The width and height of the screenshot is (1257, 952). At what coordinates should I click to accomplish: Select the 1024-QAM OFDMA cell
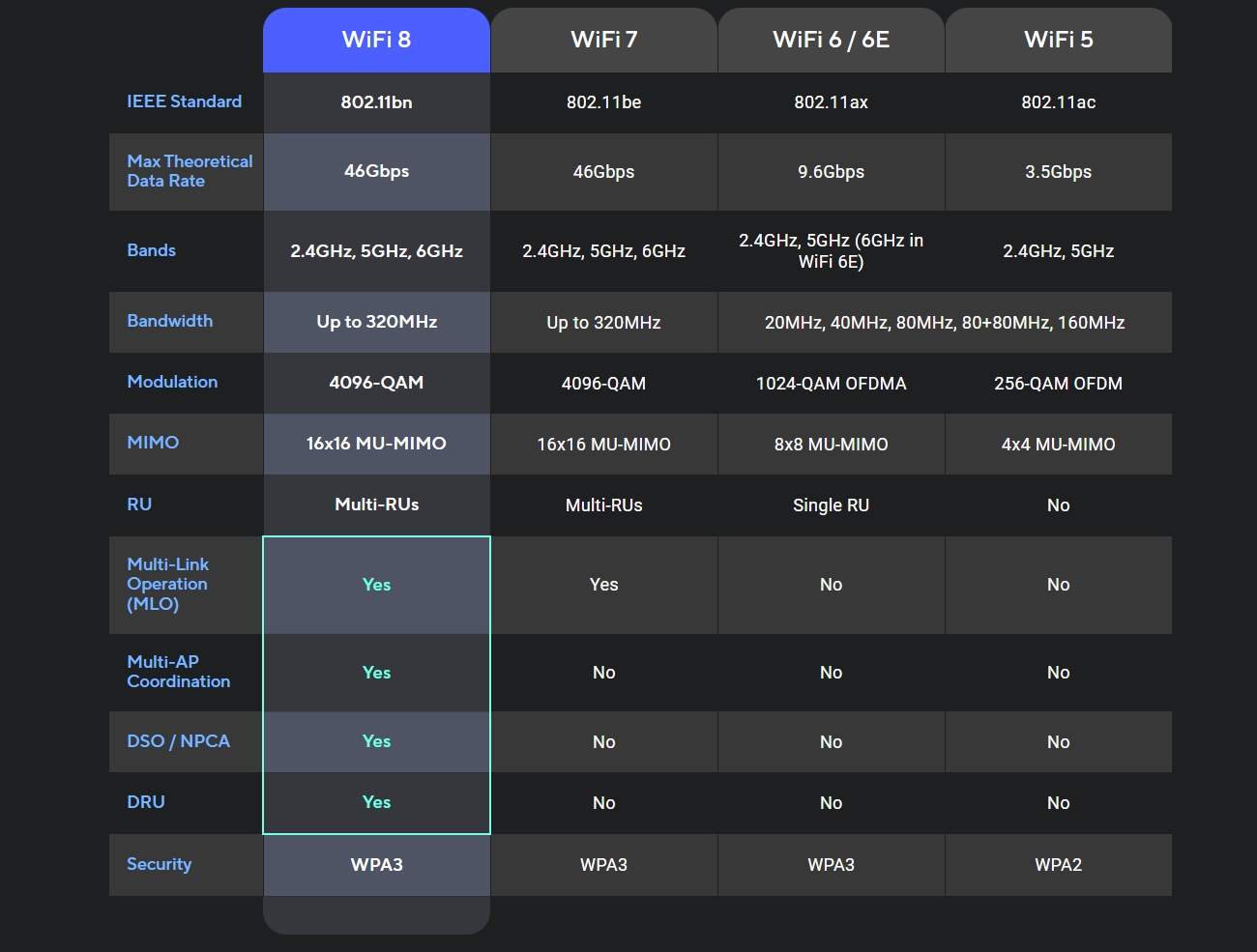click(831, 384)
